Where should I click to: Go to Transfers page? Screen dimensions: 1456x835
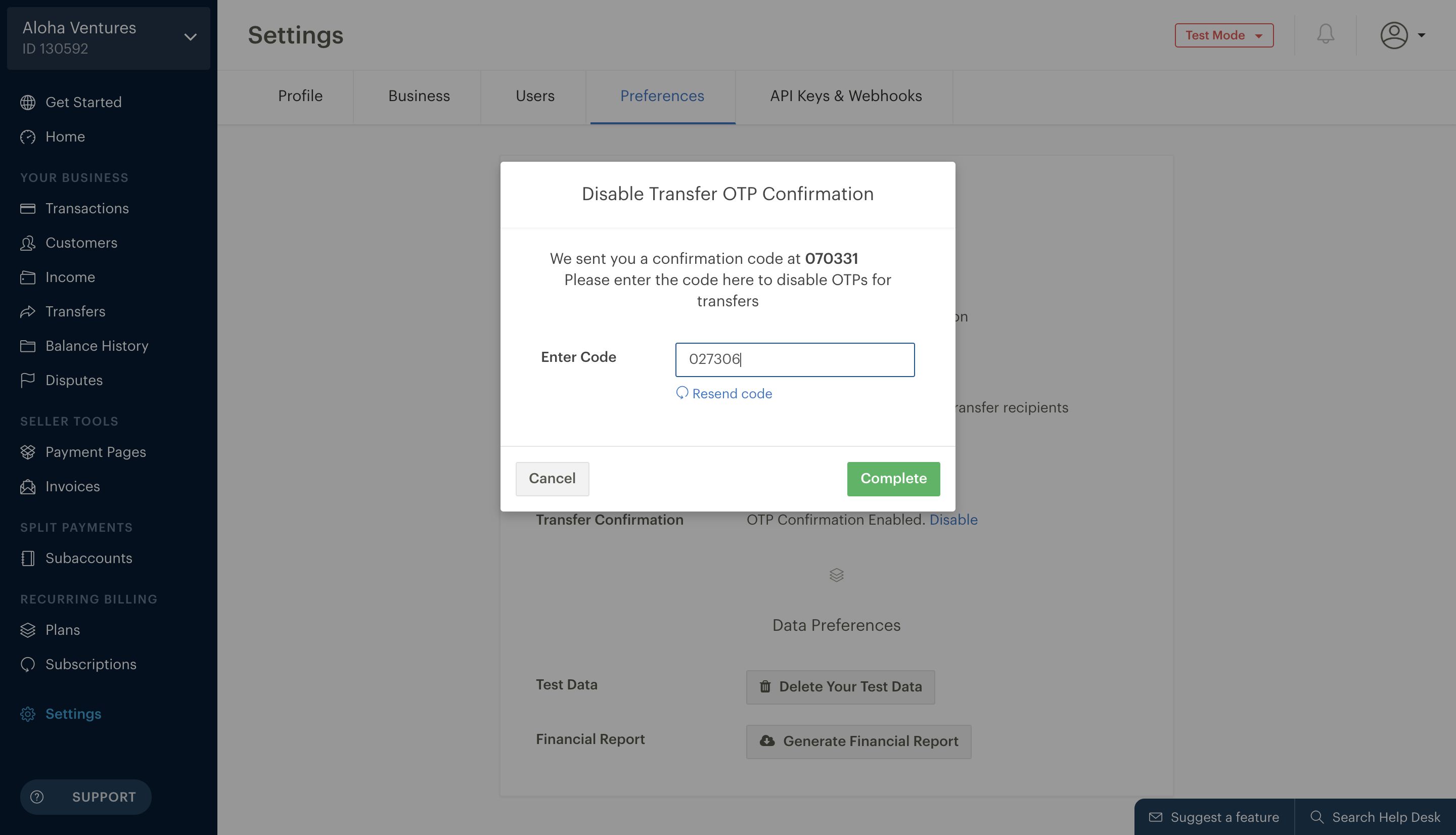pyautogui.click(x=75, y=311)
